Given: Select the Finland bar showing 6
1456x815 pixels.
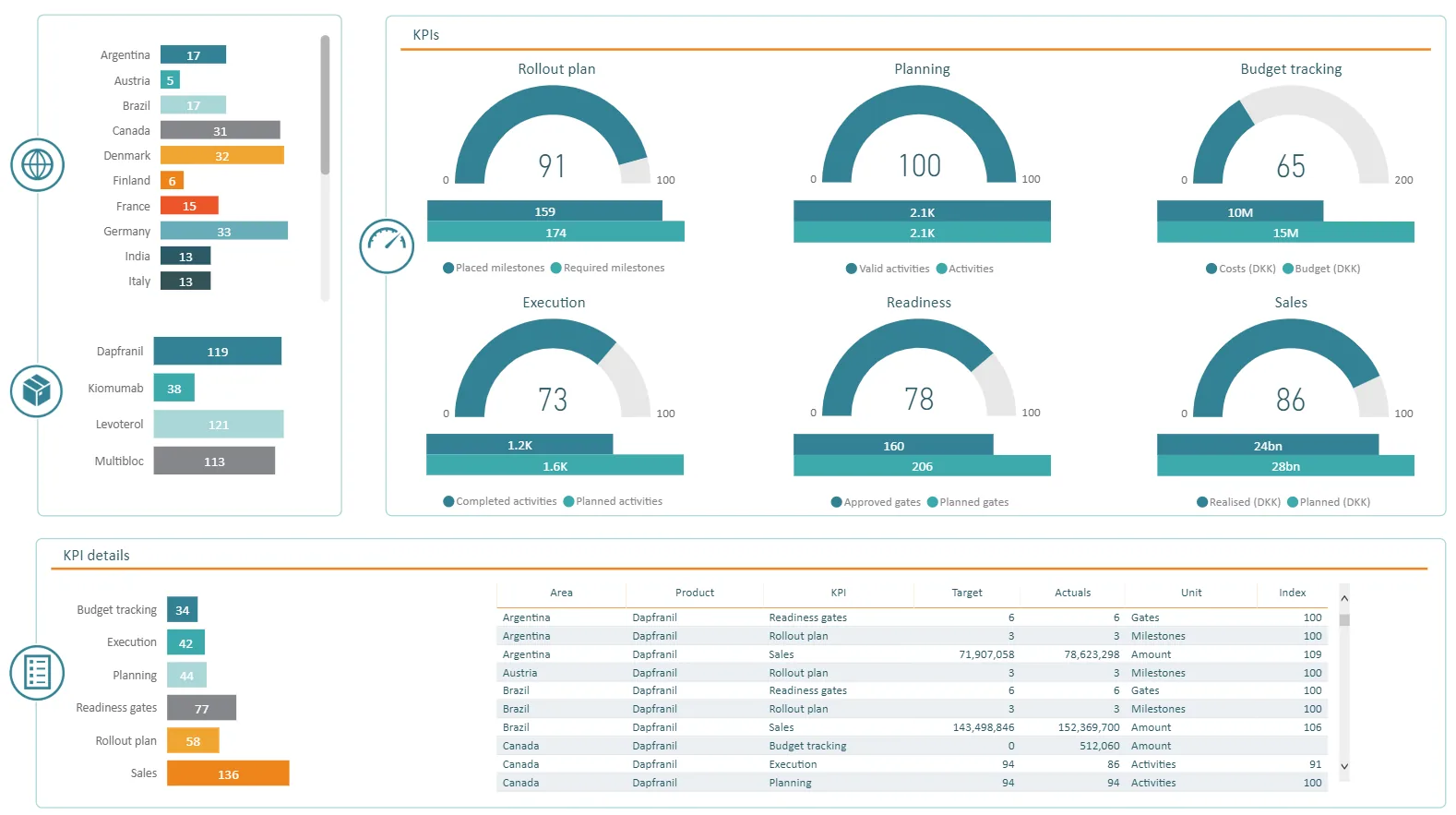Looking at the screenshot, I should point(172,181).
